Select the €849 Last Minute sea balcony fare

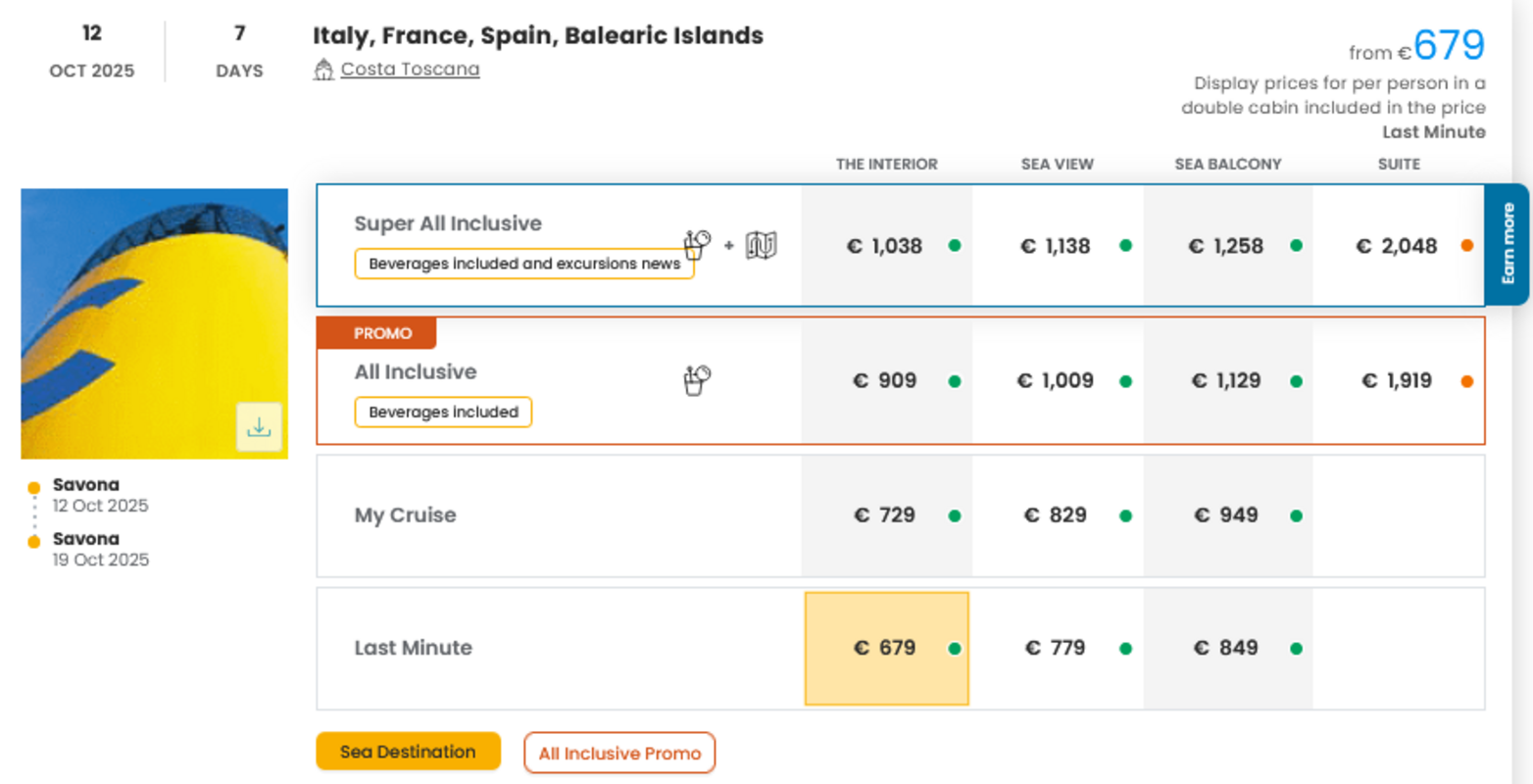[x=1226, y=648]
